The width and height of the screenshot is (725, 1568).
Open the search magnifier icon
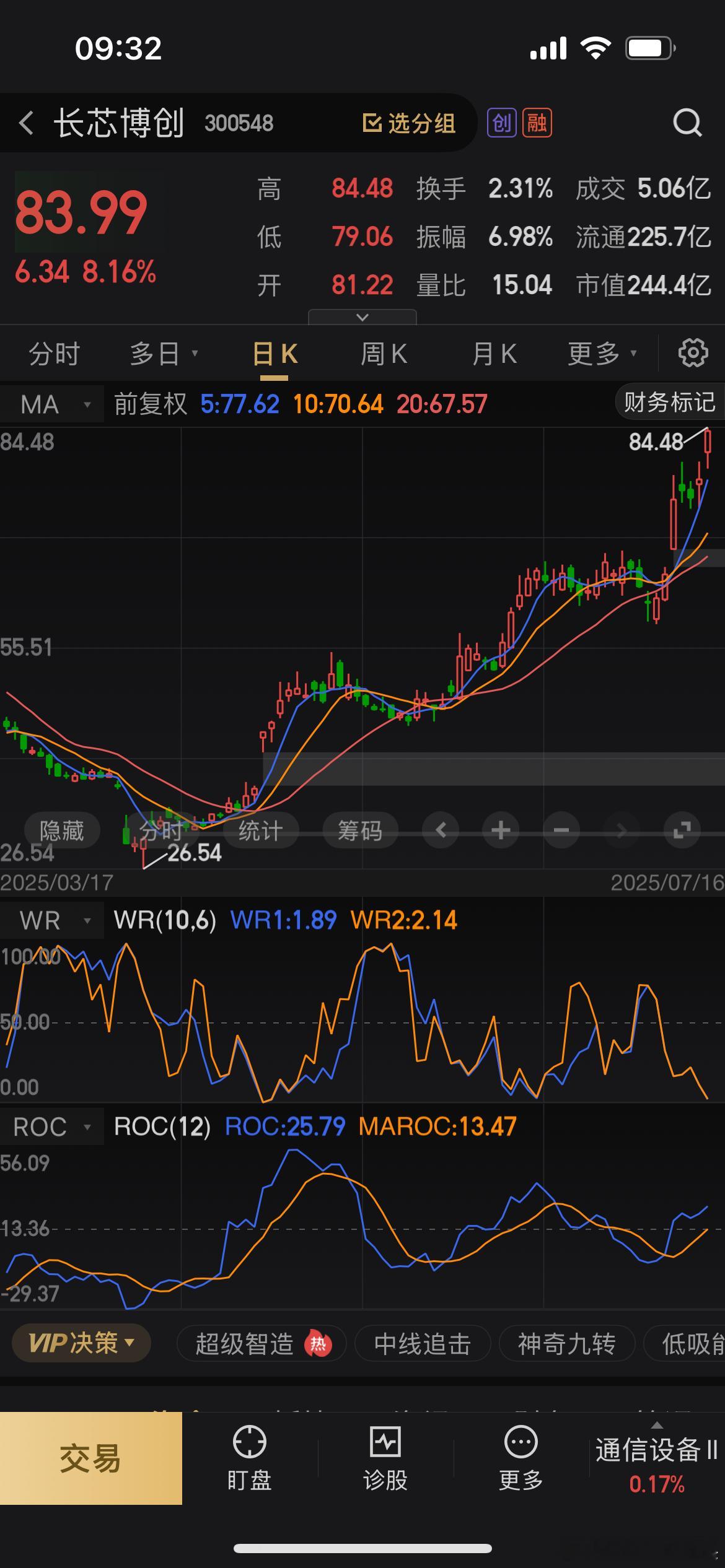pos(687,123)
